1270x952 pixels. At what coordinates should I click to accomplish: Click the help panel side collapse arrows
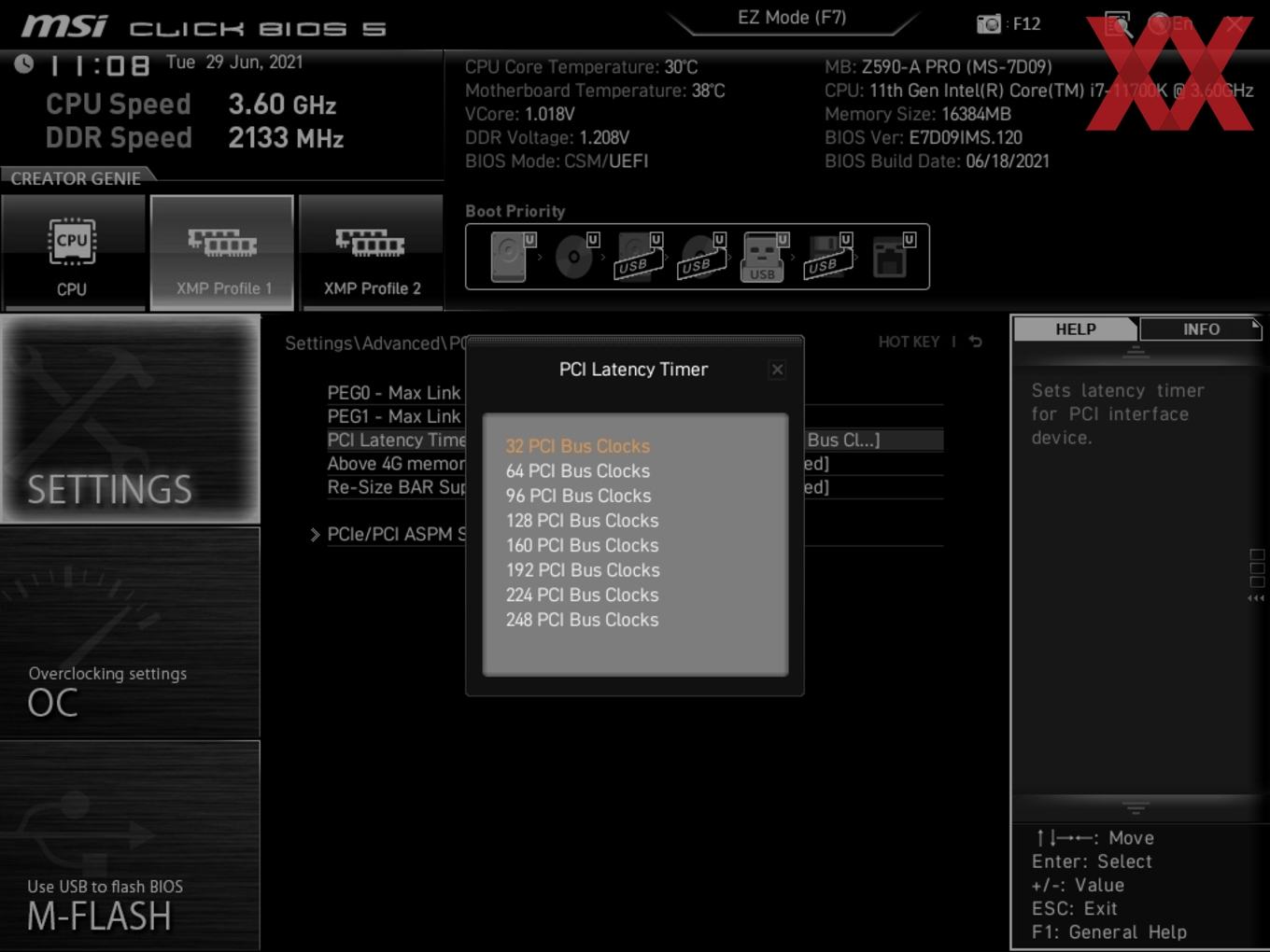(x=1256, y=598)
